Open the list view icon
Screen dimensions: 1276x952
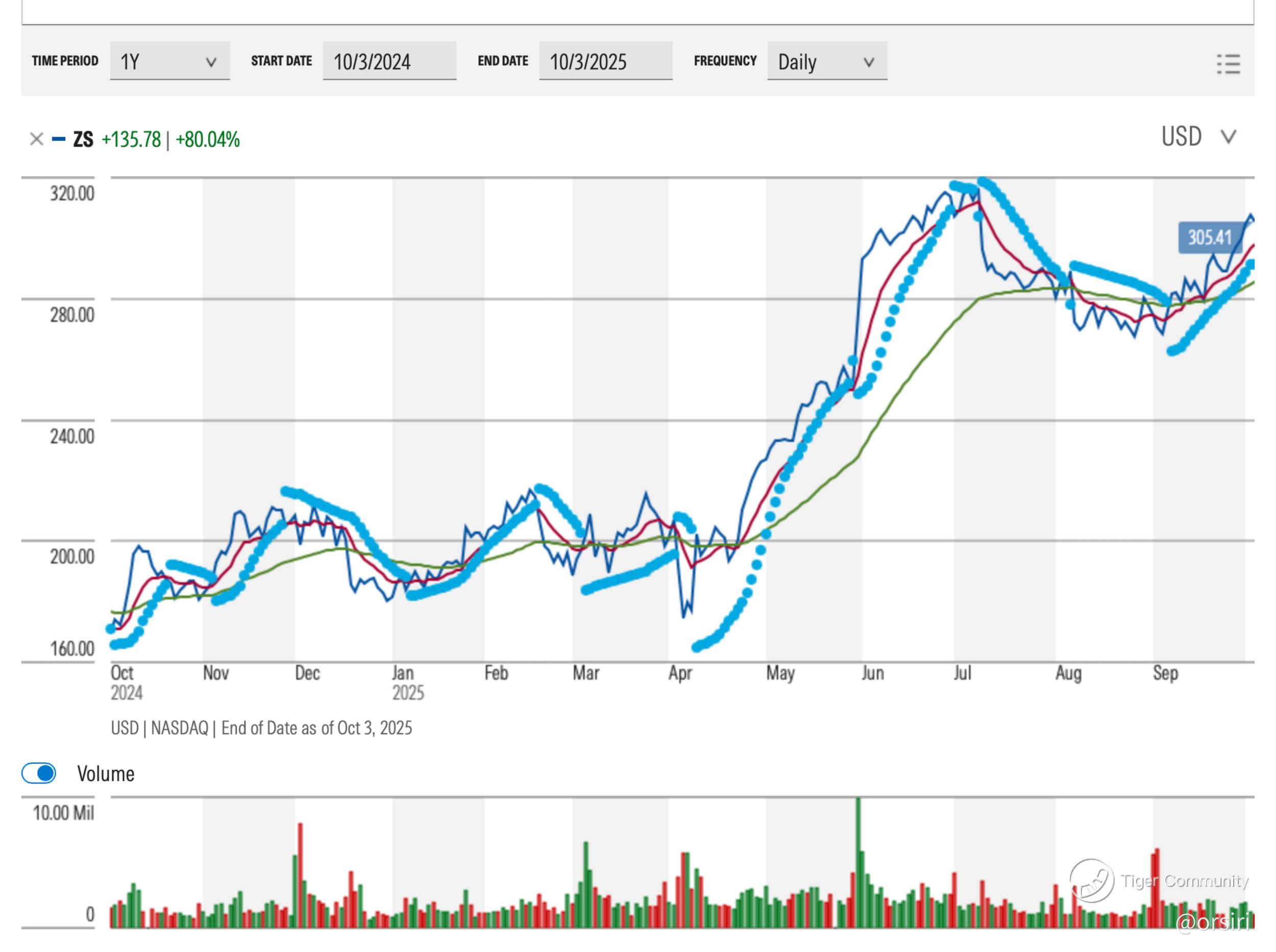click(1228, 63)
